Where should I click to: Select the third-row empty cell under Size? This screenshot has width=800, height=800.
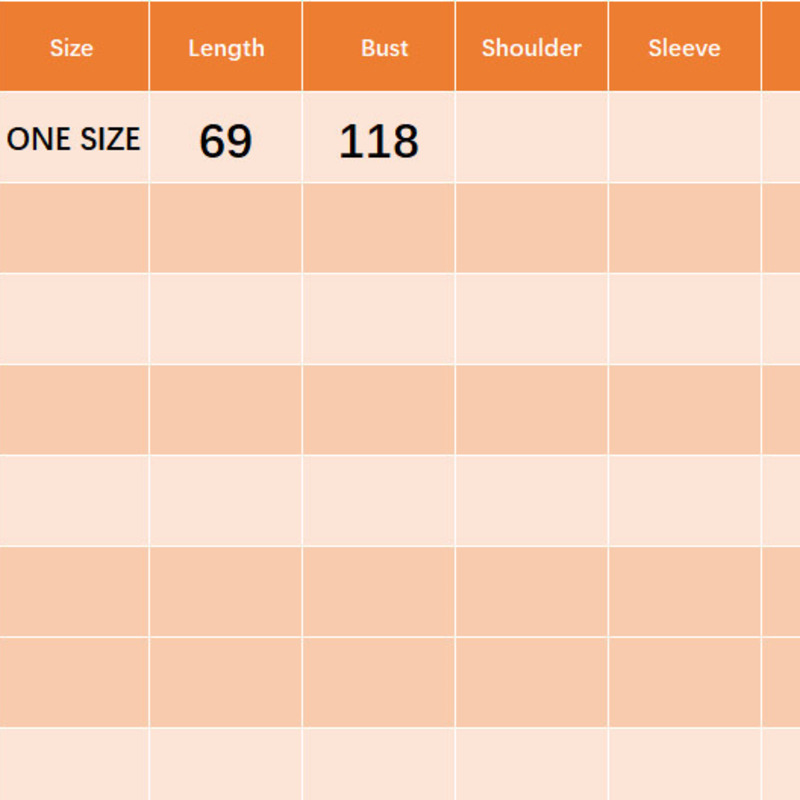pos(74,319)
